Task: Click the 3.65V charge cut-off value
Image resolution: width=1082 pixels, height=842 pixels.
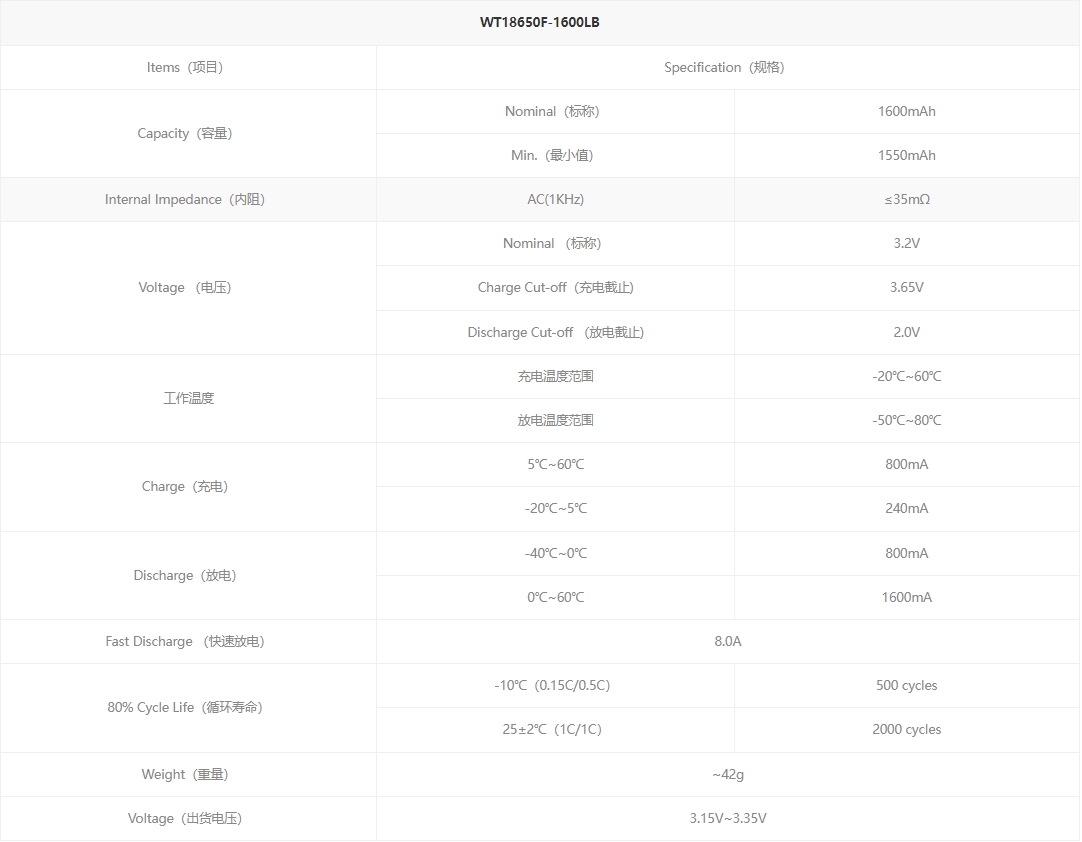Action: (907, 287)
